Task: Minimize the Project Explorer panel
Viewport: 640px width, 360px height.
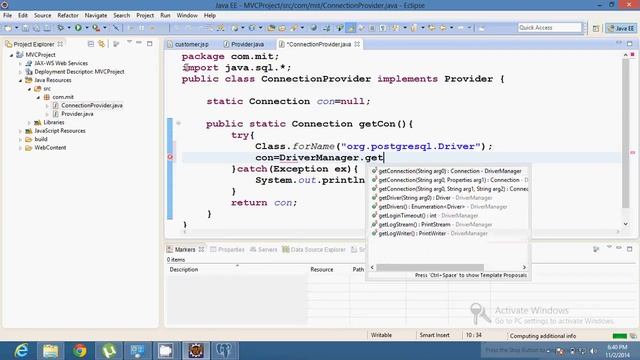Action: (x=139, y=43)
